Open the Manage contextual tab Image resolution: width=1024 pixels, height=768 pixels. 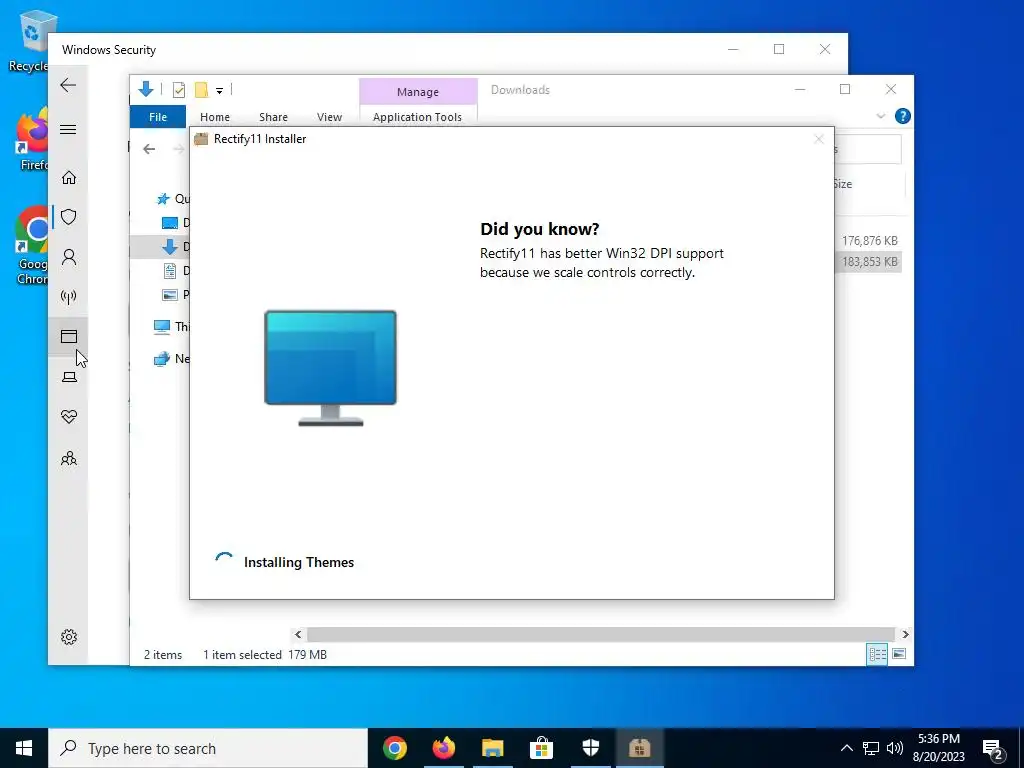click(x=418, y=92)
